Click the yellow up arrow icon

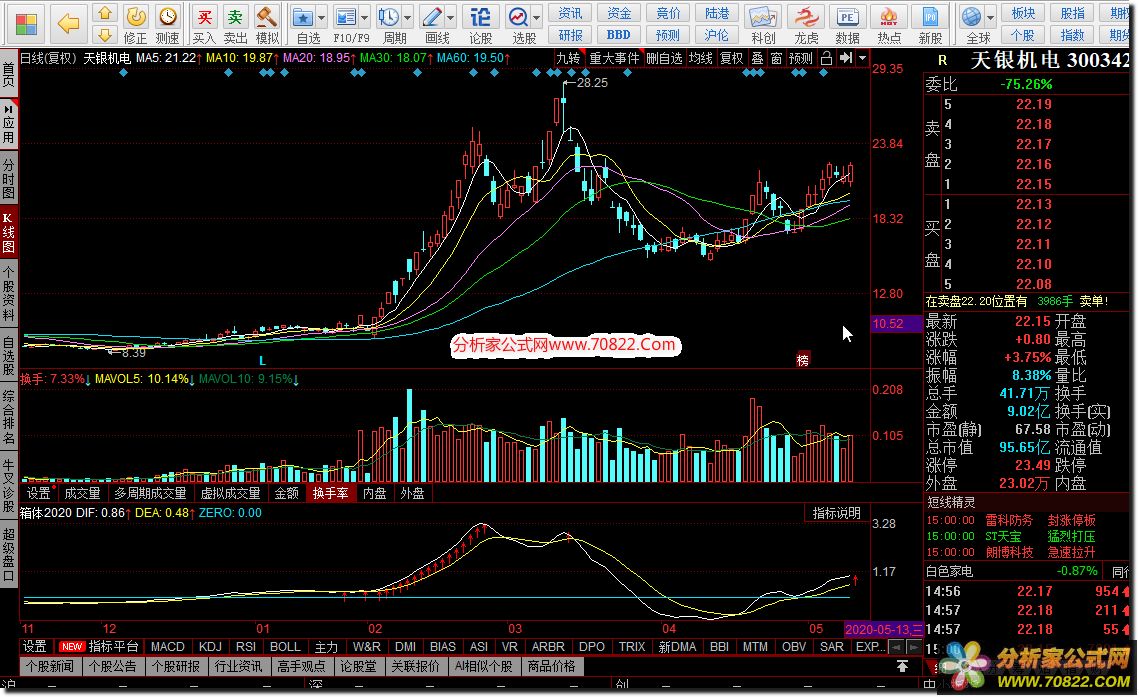point(105,13)
